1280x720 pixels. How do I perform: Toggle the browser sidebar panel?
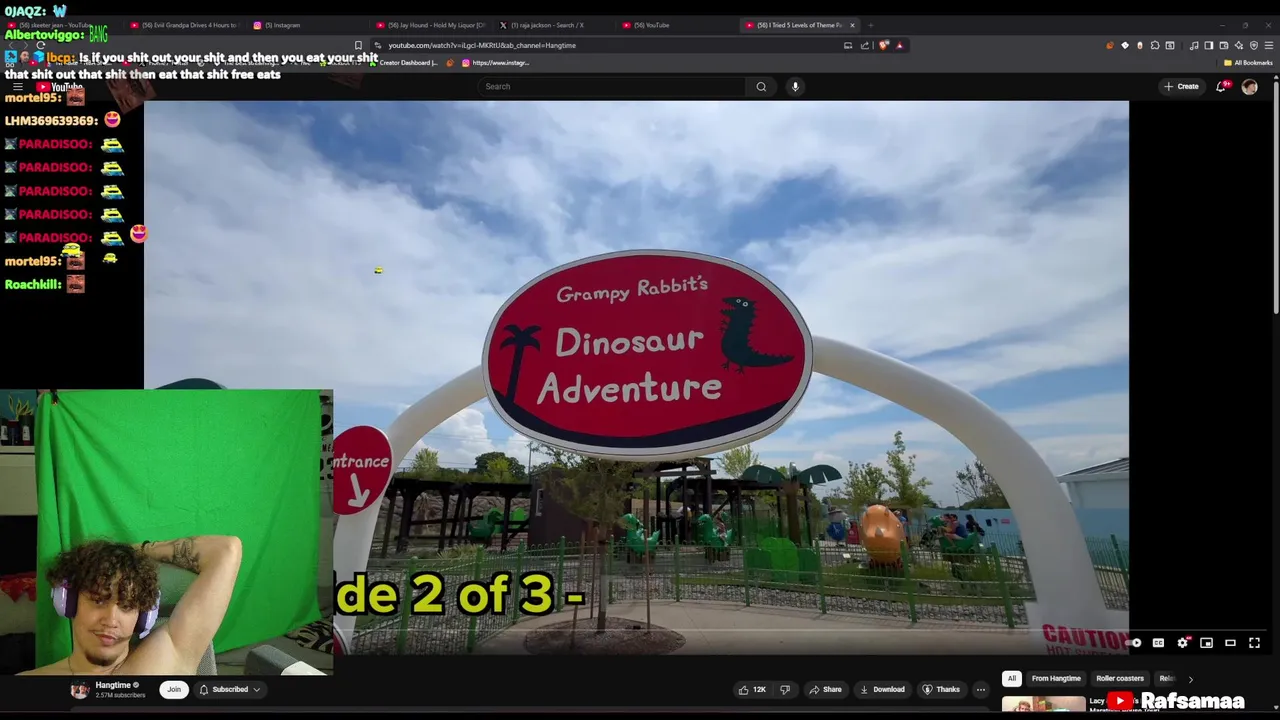[x=1208, y=45]
